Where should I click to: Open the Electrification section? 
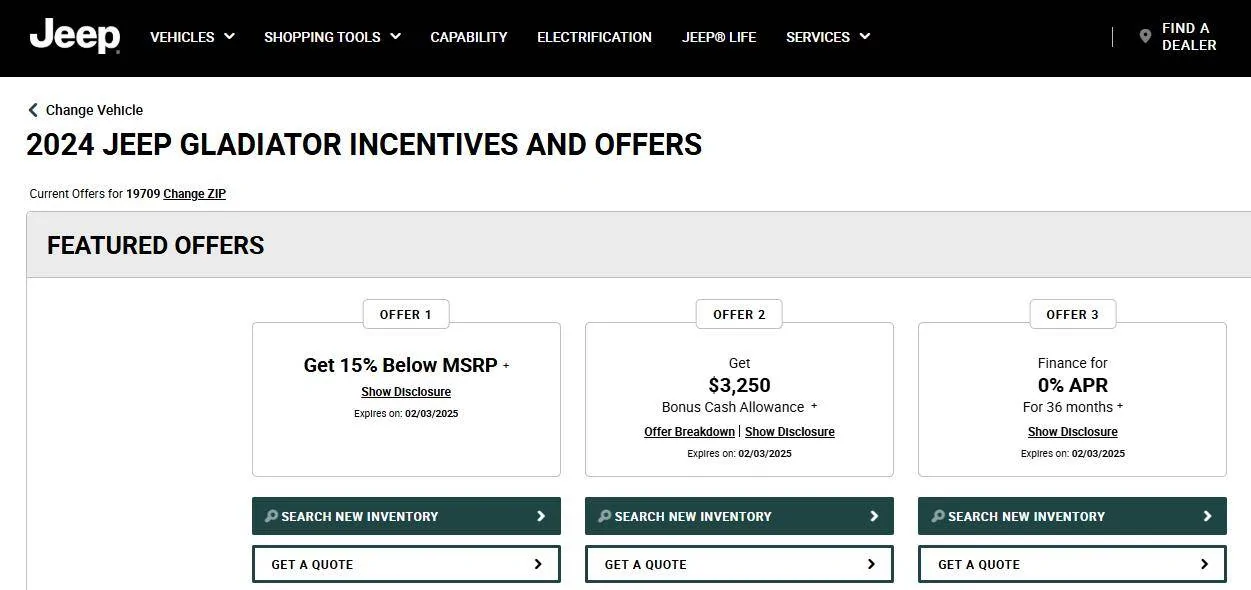(x=594, y=37)
